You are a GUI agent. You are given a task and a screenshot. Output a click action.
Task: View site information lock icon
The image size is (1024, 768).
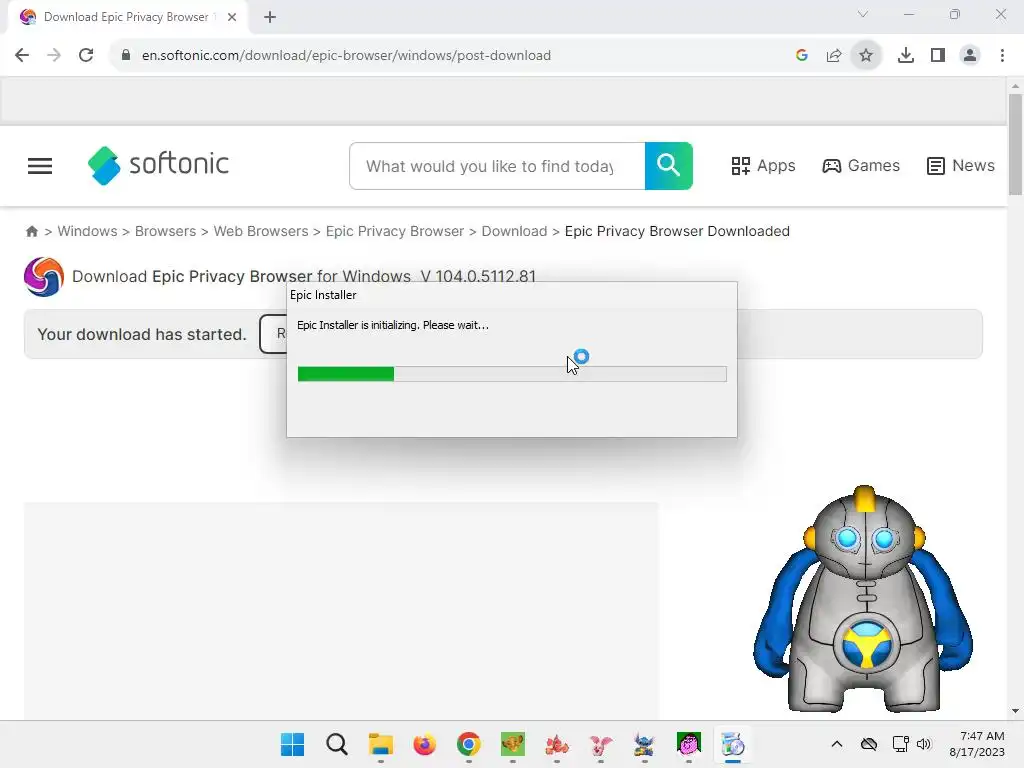[x=126, y=56]
